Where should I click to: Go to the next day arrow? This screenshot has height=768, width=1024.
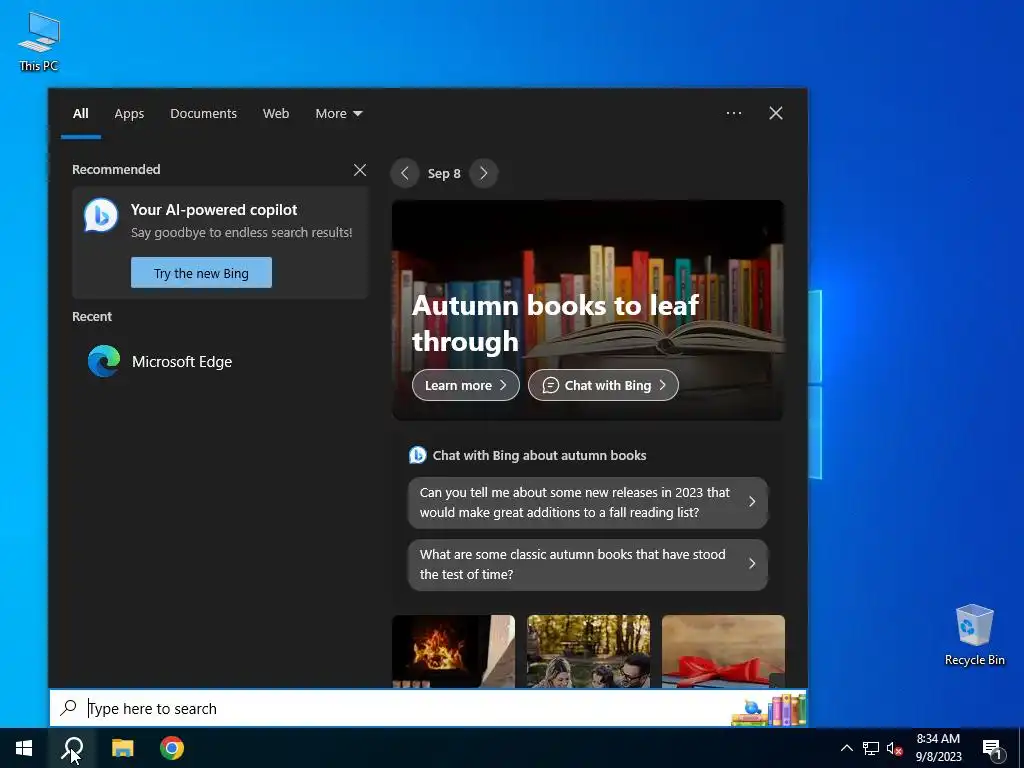tap(483, 173)
